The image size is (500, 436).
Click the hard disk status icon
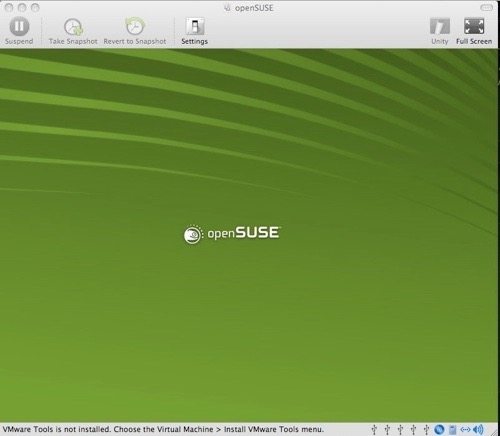click(453, 430)
